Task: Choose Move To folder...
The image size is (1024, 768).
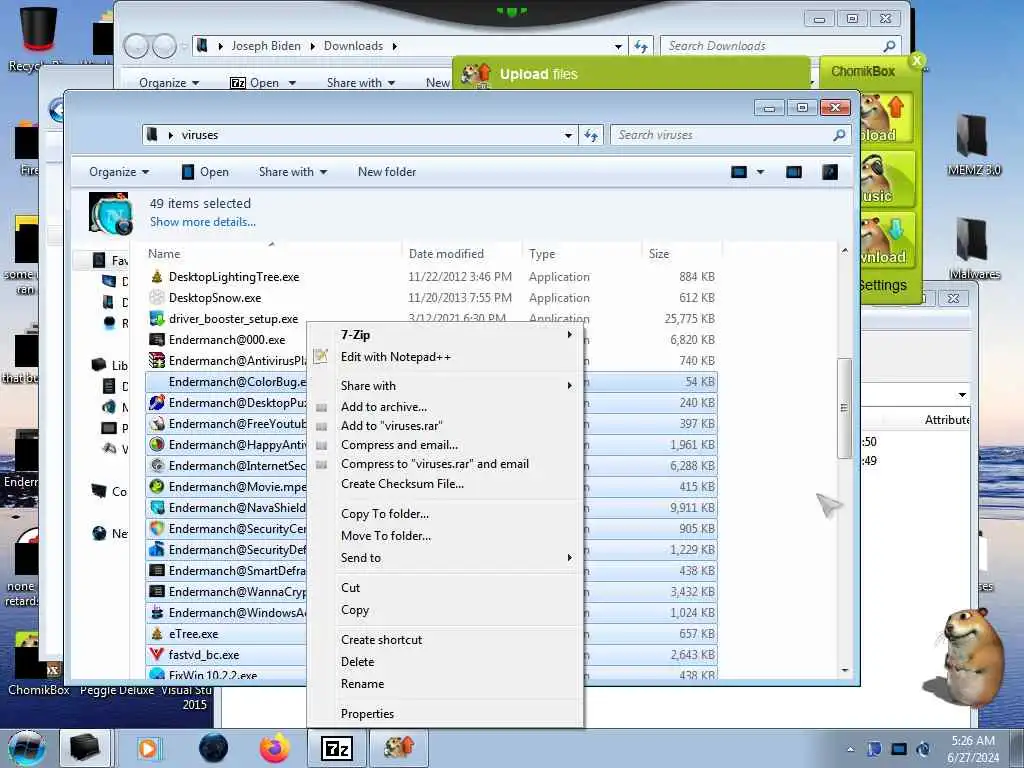Action: point(444,536)
